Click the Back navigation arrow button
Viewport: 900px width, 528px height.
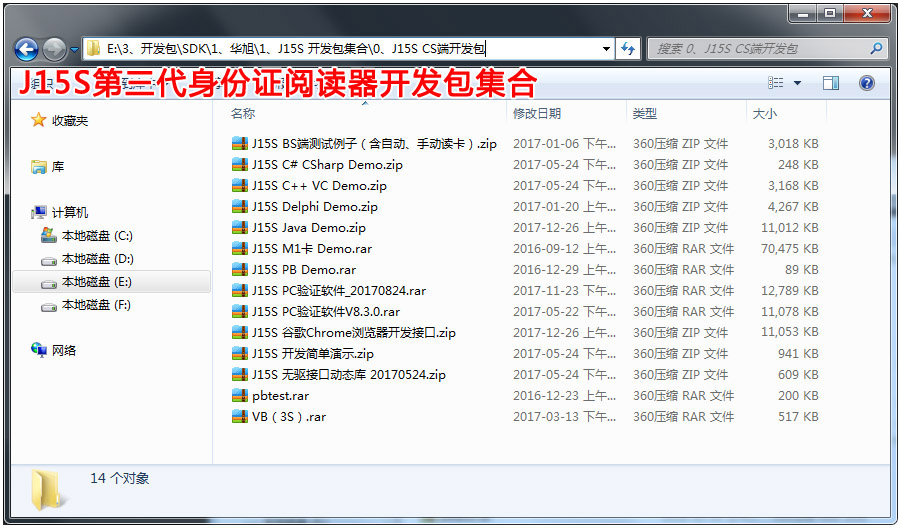[x=27, y=48]
